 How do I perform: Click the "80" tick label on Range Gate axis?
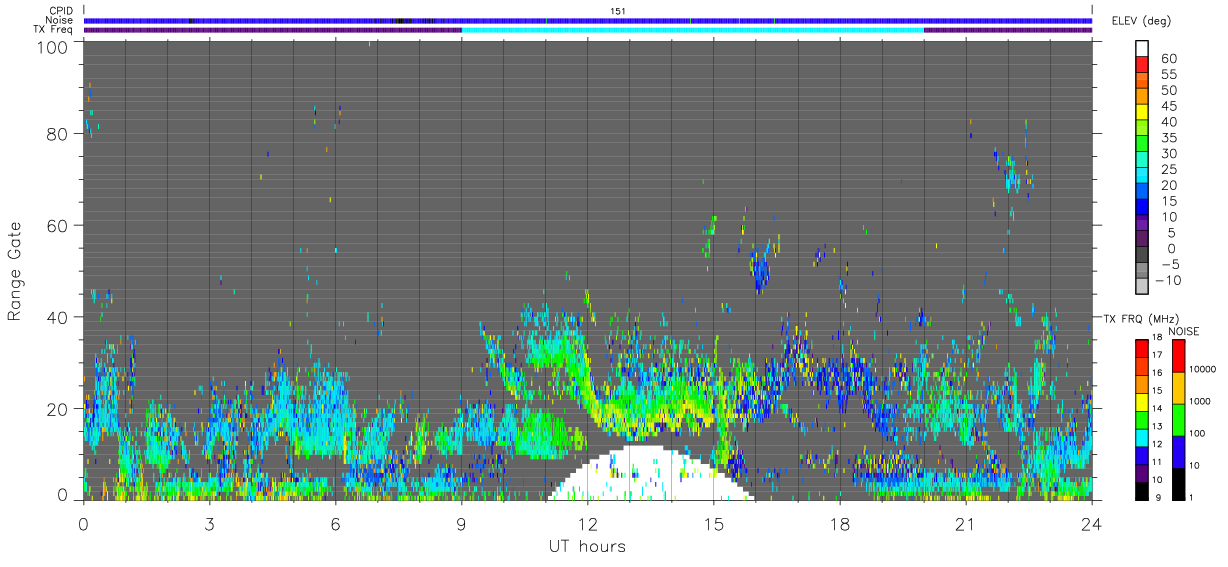click(58, 134)
